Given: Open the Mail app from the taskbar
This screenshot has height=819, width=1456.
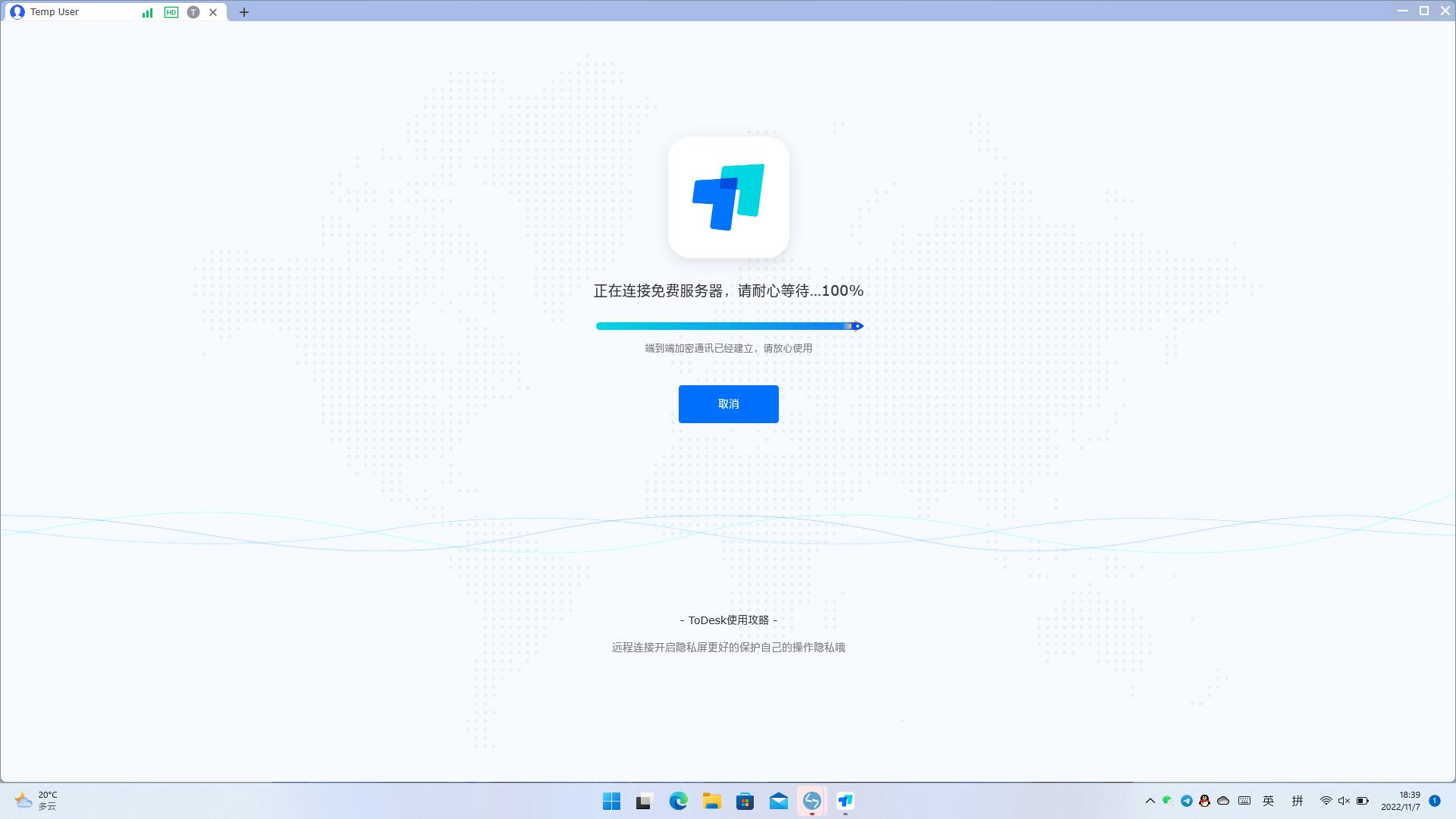Looking at the screenshot, I should point(778,801).
